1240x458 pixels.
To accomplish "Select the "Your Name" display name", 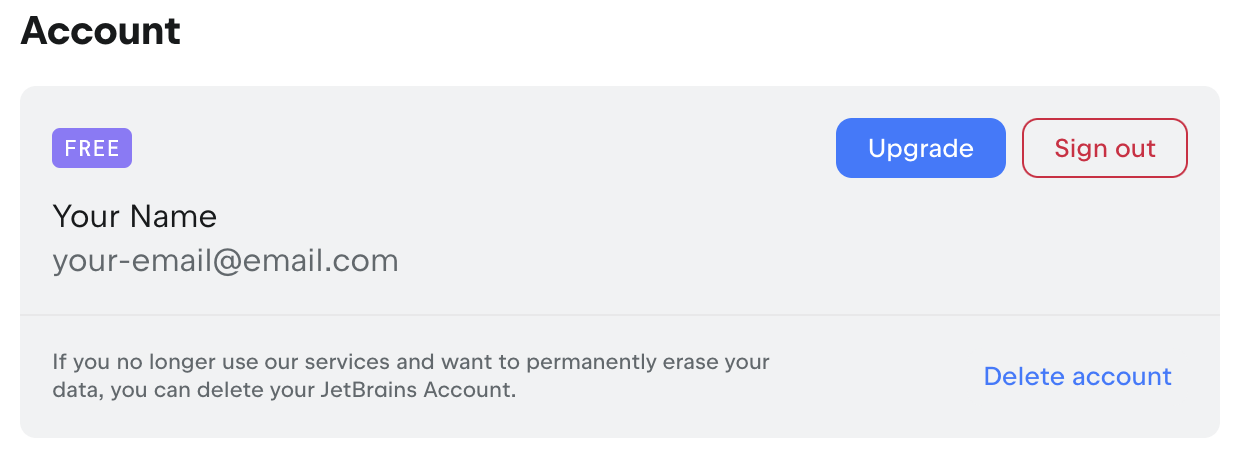I will (134, 216).
